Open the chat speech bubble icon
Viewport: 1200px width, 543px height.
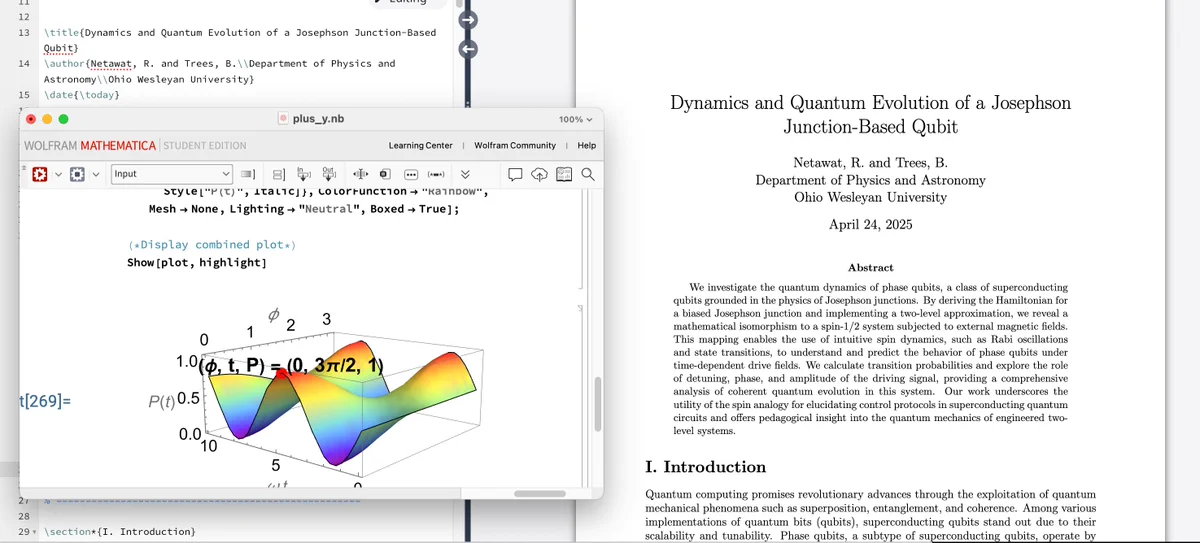click(x=516, y=174)
